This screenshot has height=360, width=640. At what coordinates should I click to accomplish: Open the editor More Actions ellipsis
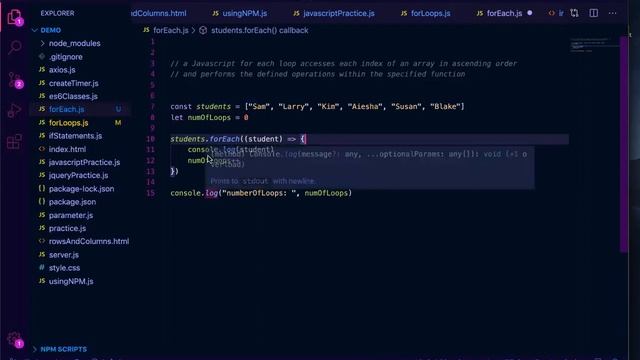click(613, 13)
